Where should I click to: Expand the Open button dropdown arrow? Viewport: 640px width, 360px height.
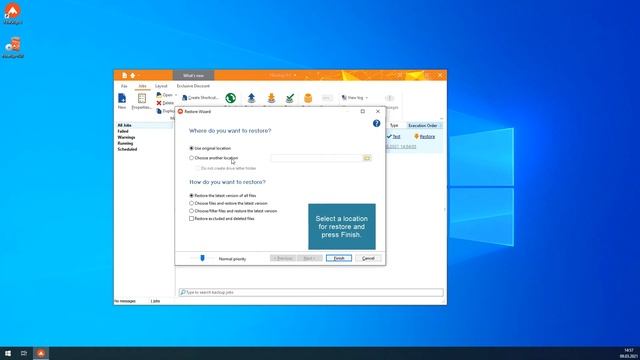tap(176, 95)
